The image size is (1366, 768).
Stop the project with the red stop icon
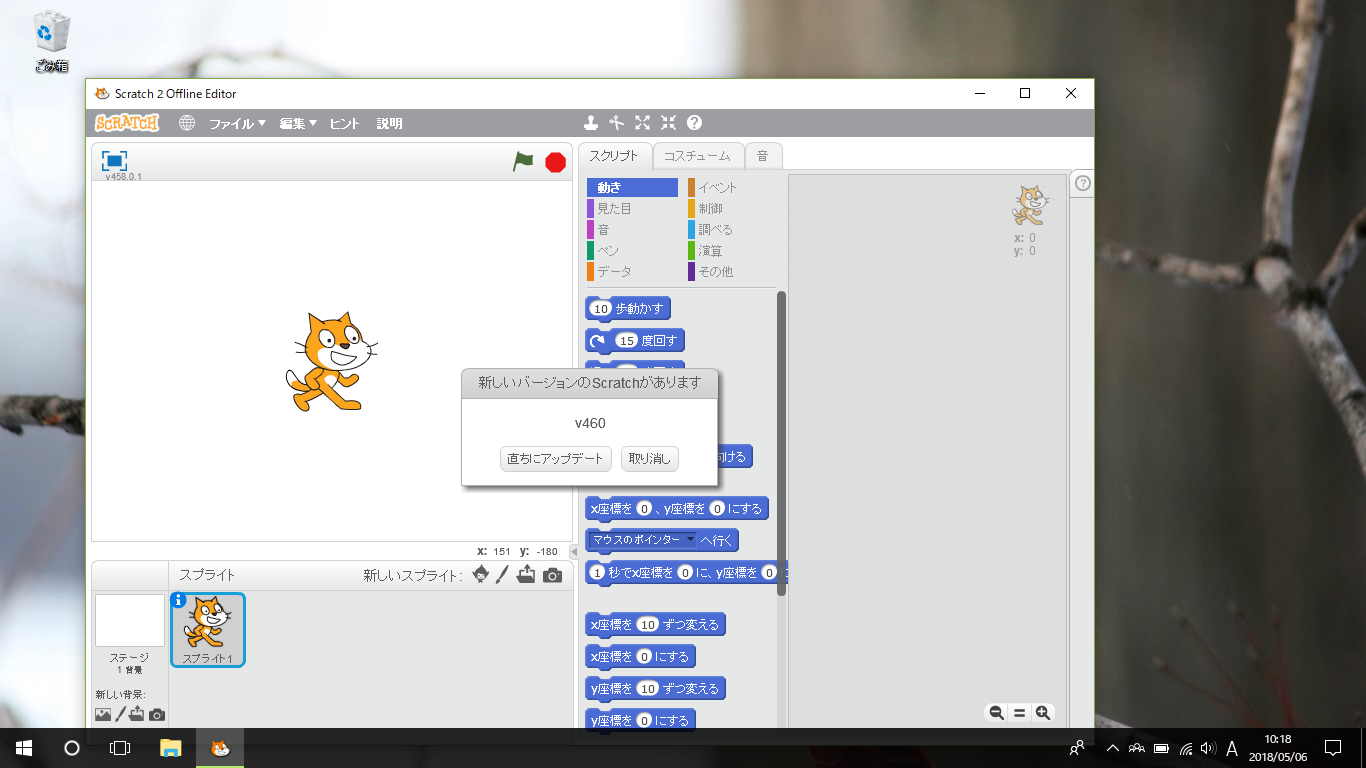pyautogui.click(x=554, y=160)
